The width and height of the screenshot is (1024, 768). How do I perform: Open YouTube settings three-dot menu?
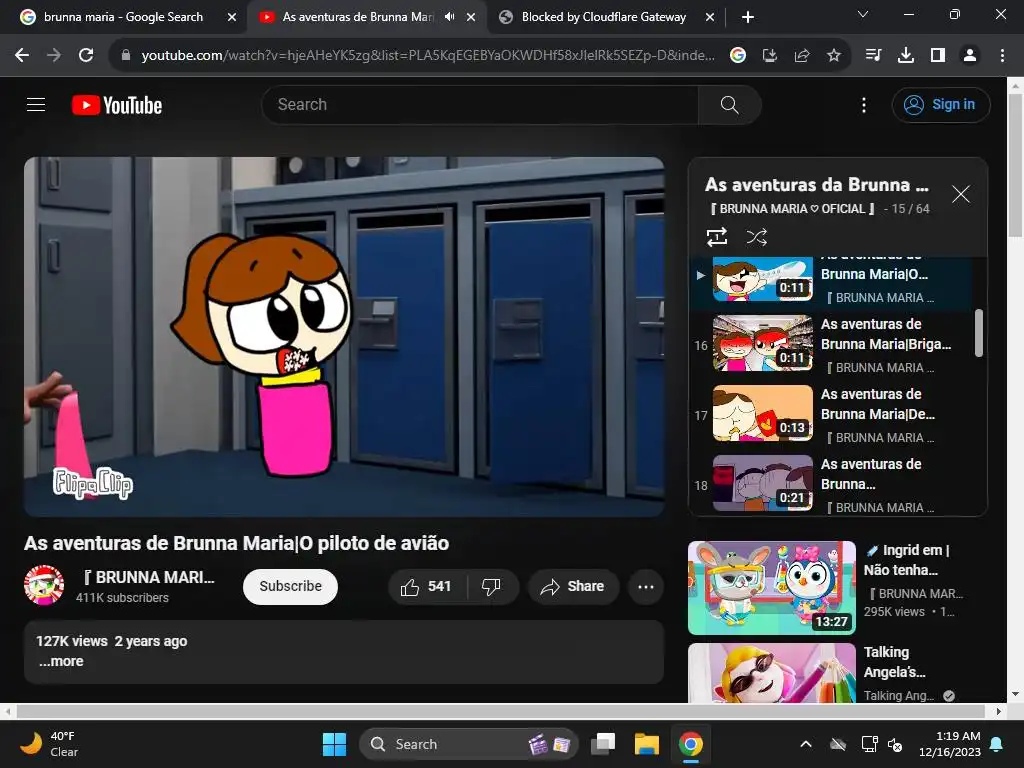pyautogui.click(x=864, y=105)
